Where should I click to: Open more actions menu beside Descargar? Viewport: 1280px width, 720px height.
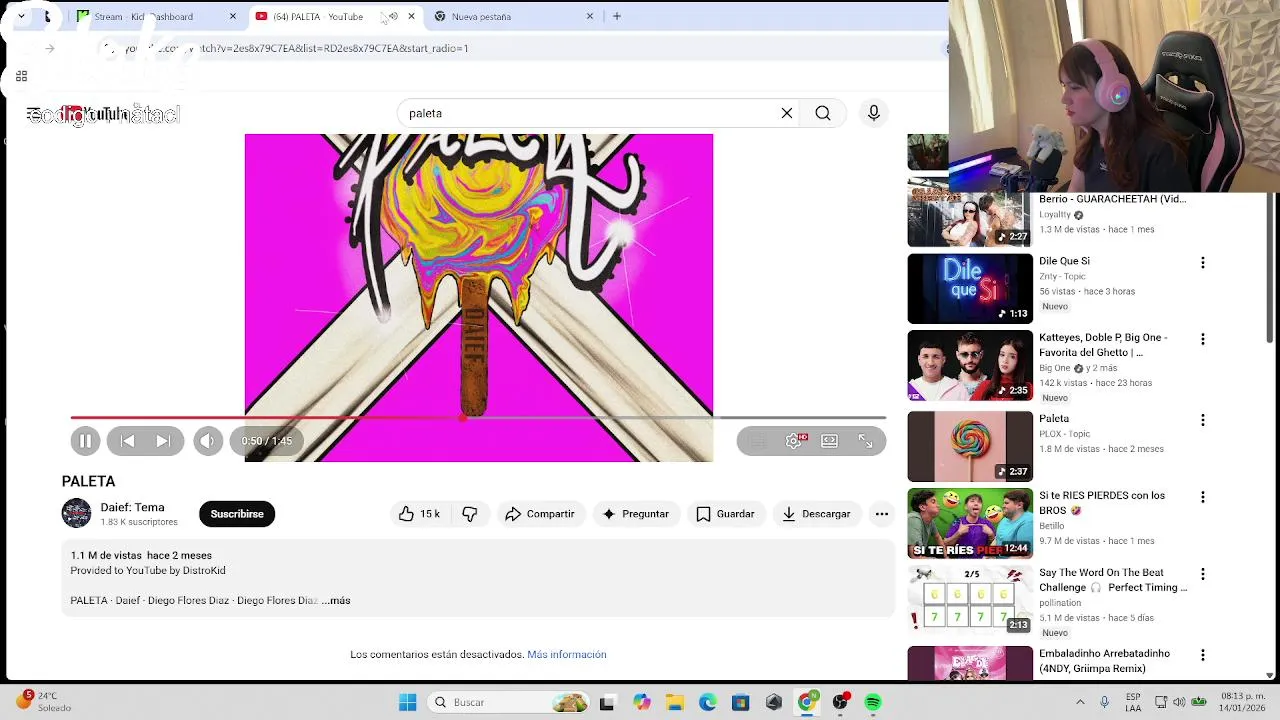tap(882, 514)
